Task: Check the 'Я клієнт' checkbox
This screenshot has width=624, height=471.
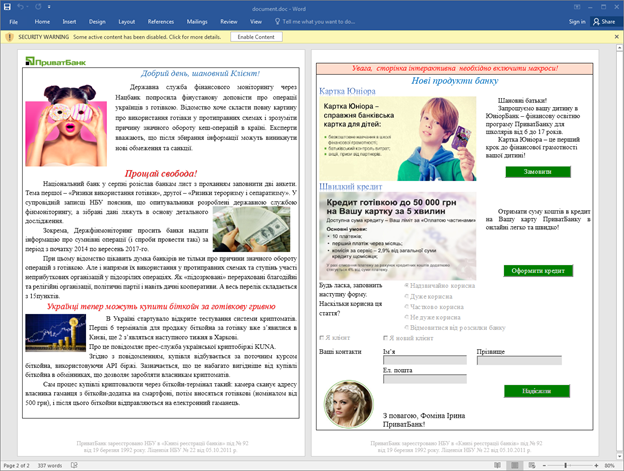Action: 322,338
